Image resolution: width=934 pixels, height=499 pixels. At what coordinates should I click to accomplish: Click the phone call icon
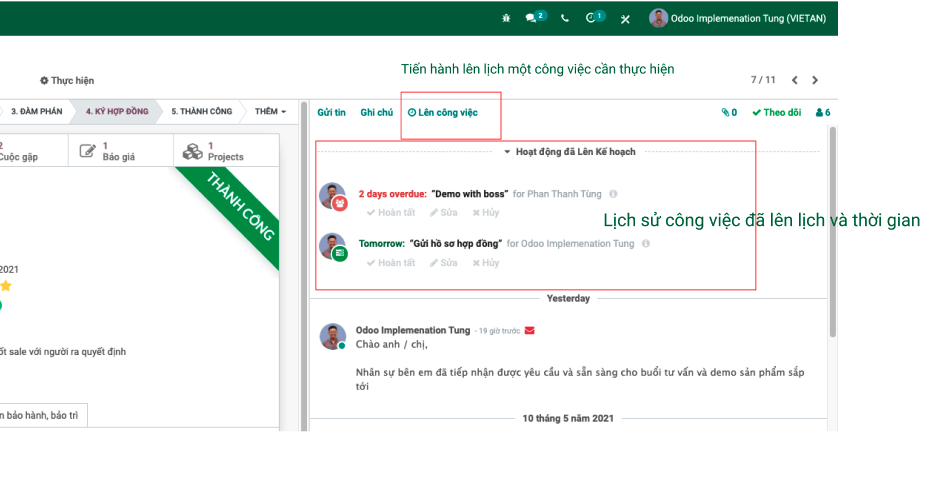tap(565, 18)
